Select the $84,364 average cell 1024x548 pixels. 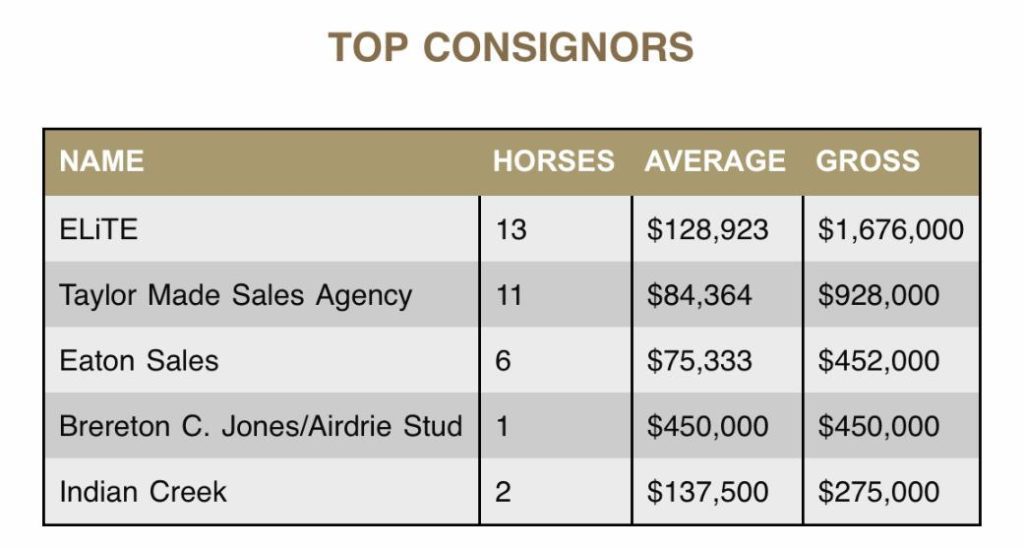(x=717, y=295)
